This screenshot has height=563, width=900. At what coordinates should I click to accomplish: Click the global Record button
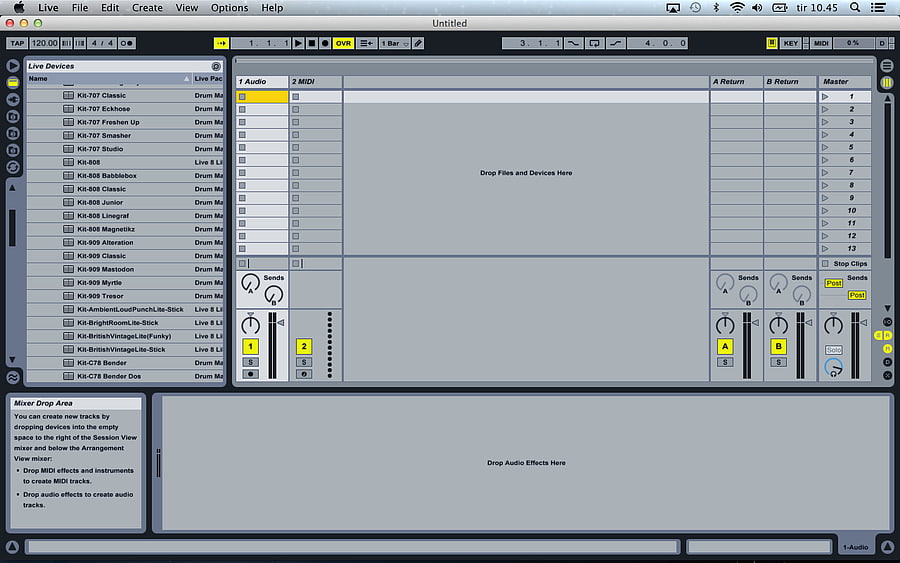325,43
